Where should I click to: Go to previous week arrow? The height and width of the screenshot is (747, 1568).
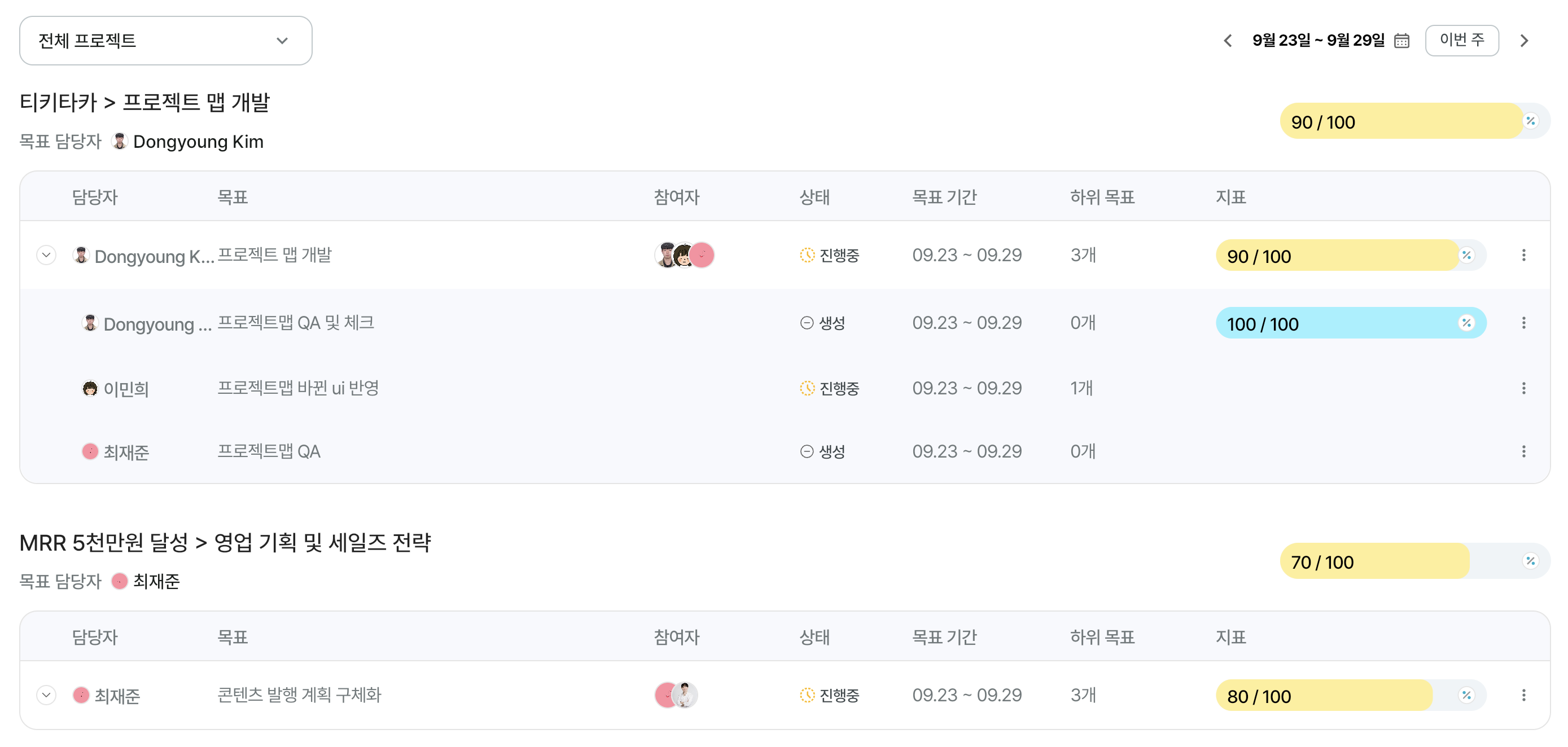1228,41
